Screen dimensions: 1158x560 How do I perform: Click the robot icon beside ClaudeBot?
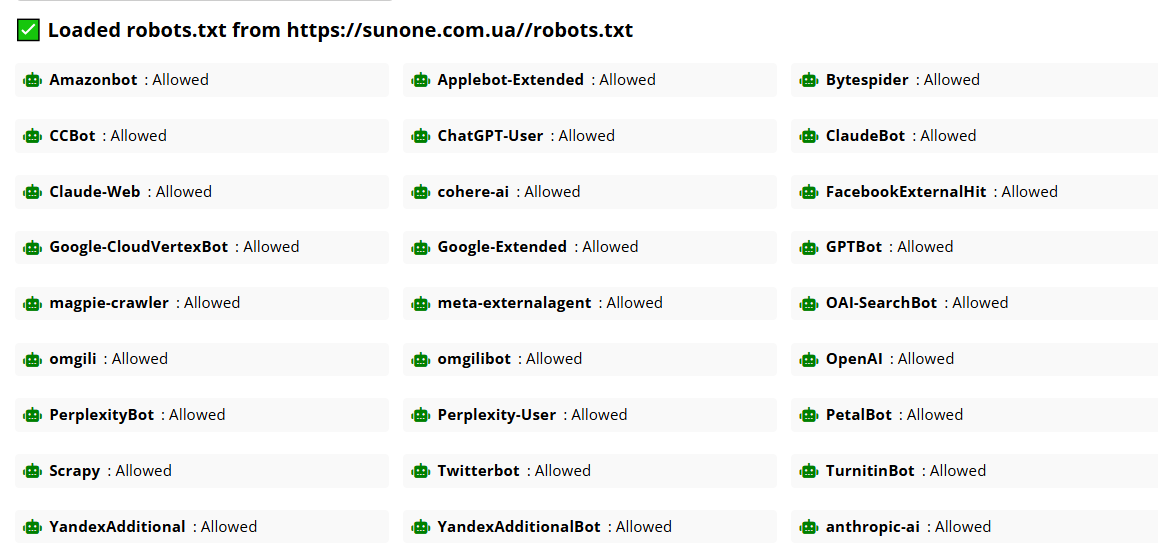809,136
